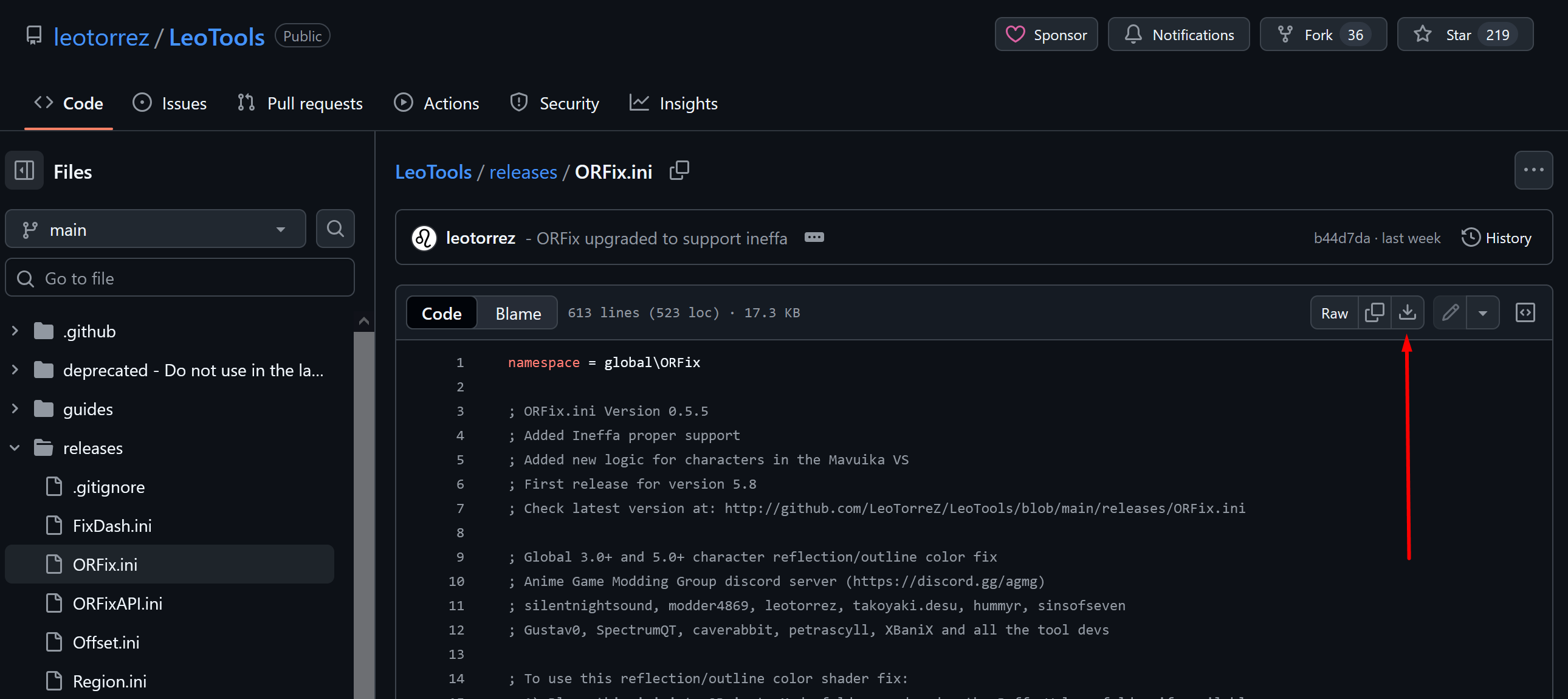This screenshot has width=1568, height=699.
Task: Copy raw file contents icon
Action: [1374, 312]
